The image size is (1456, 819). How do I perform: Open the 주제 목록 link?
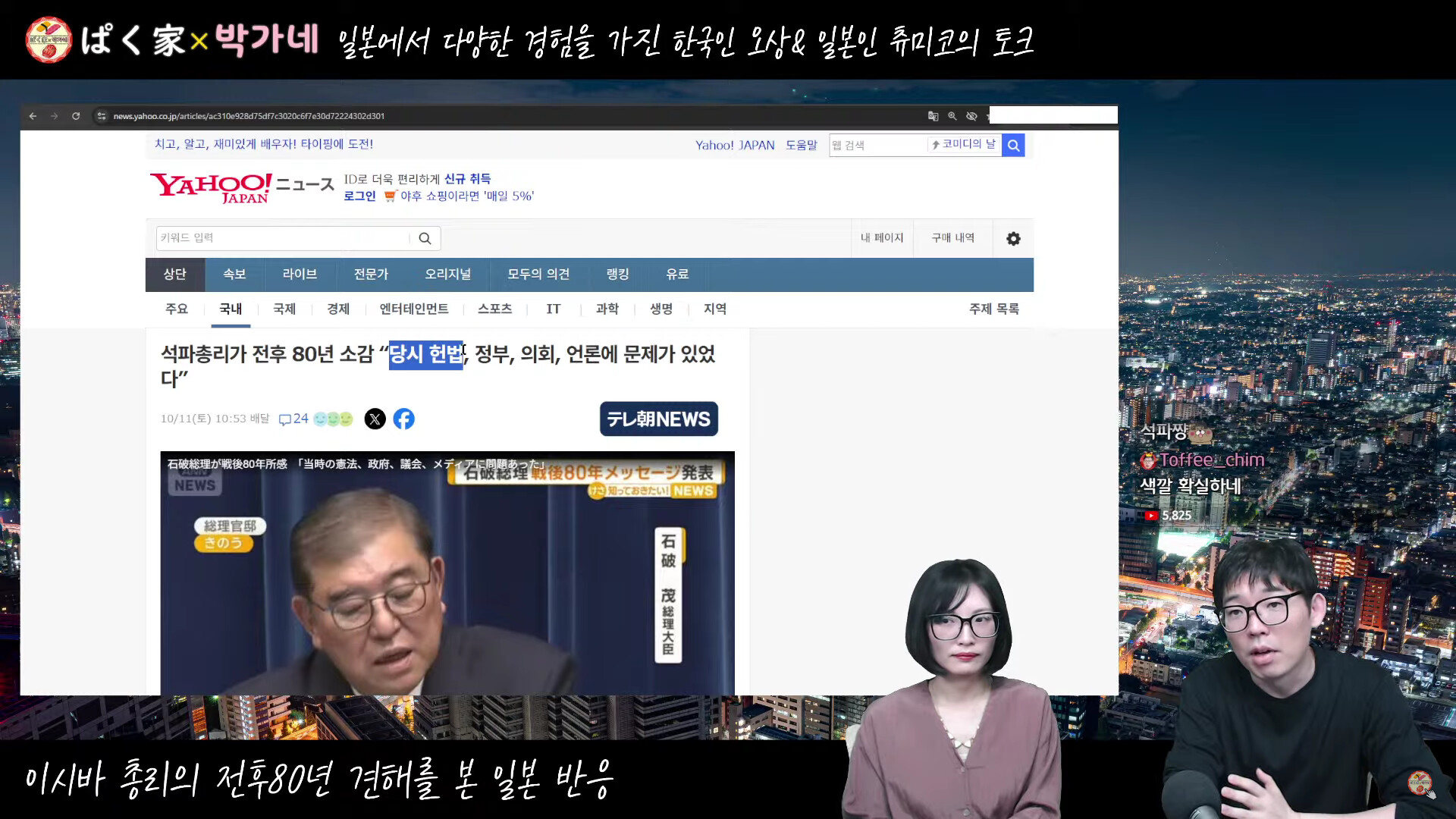tap(993, 309)
